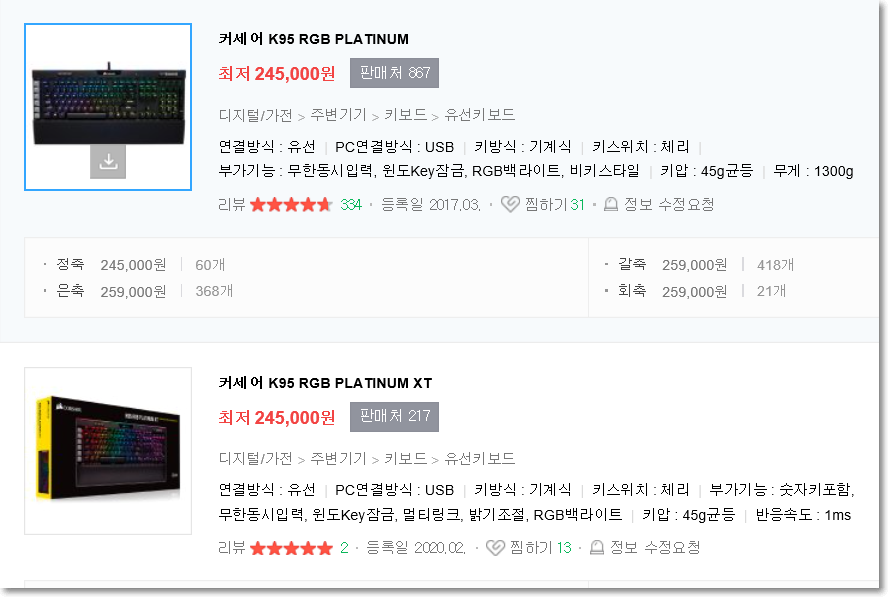Open 디지털/가전 category in XT listing

coord(255,458)
